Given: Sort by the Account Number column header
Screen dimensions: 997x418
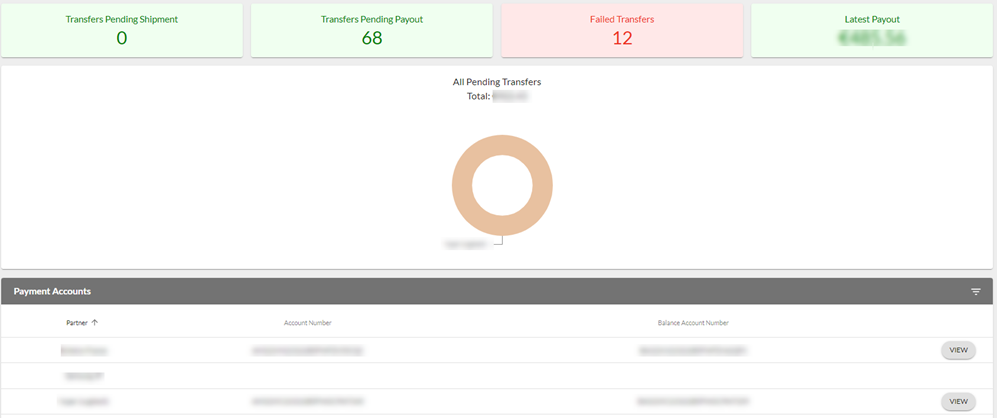Looking at the screenshot, I should (x=307, y=323).
